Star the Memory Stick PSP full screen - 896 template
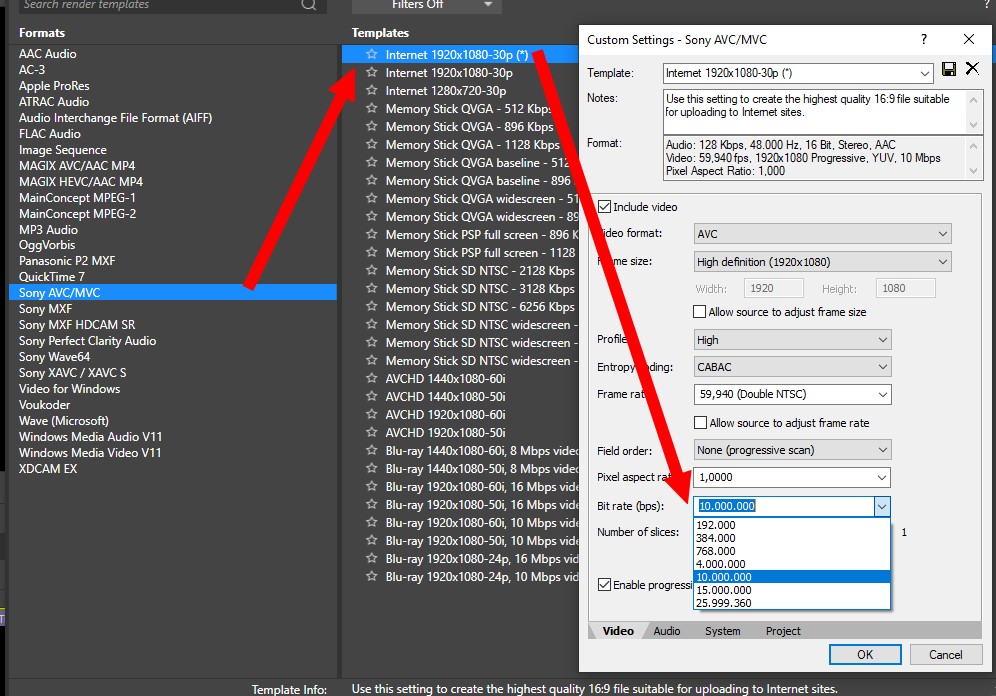The image size is (996, 696). pos(372,234)
